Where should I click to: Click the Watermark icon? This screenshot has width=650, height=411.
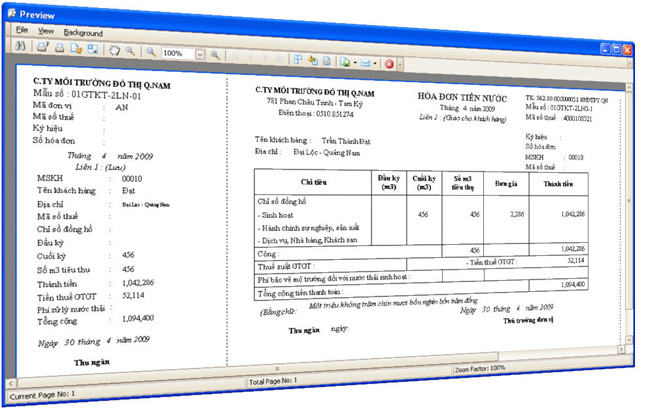tap(326, 60)
